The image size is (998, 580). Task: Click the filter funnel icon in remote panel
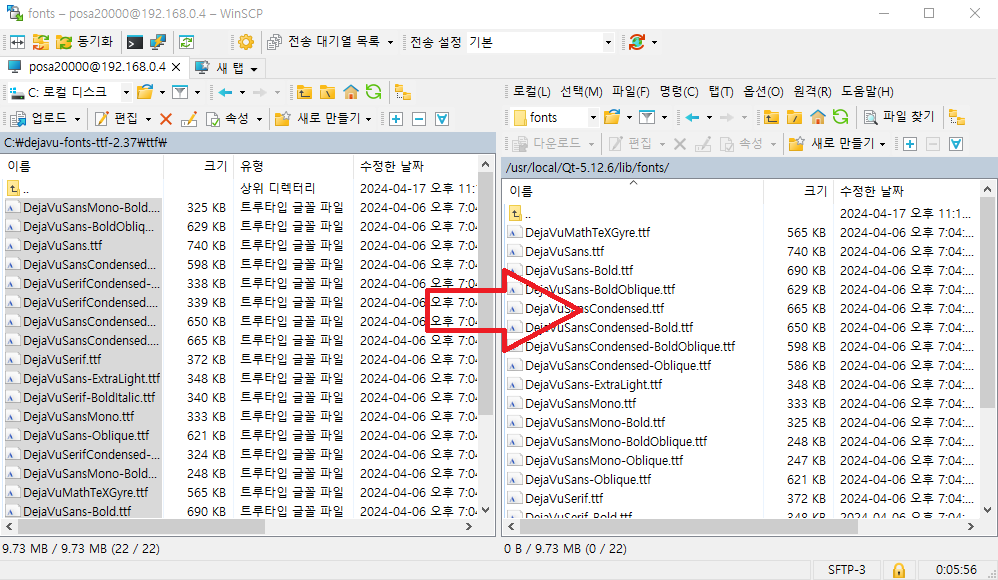click(647, 117)
